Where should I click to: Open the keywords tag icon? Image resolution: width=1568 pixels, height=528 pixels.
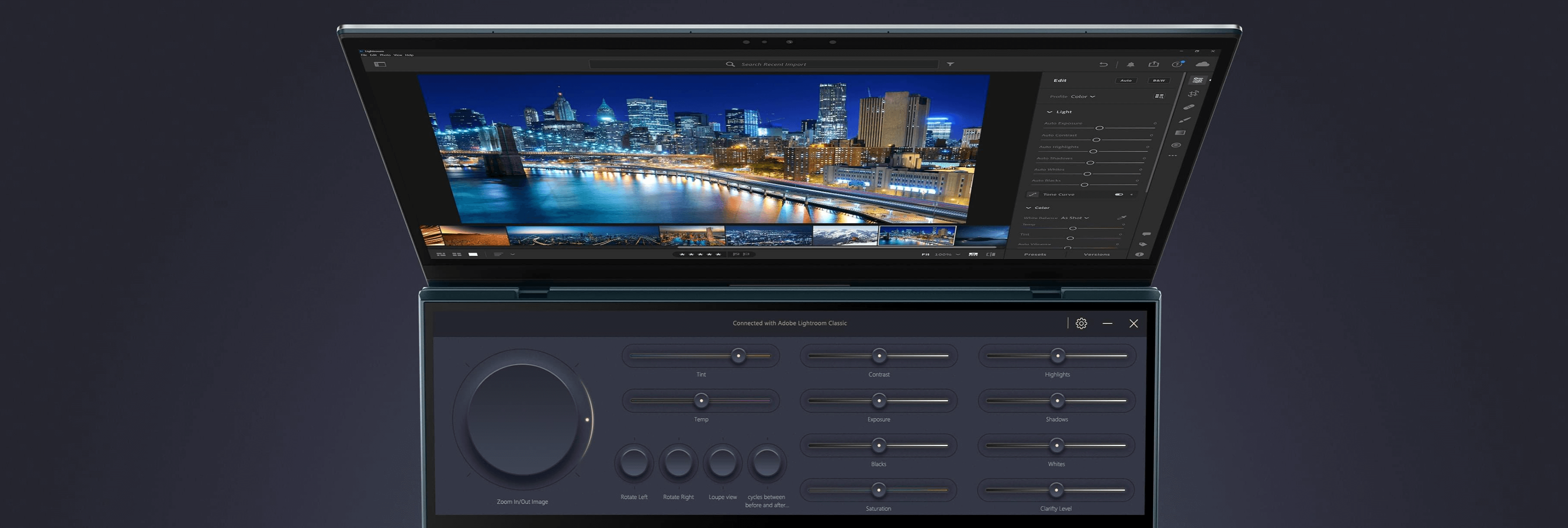point(1143,244)
